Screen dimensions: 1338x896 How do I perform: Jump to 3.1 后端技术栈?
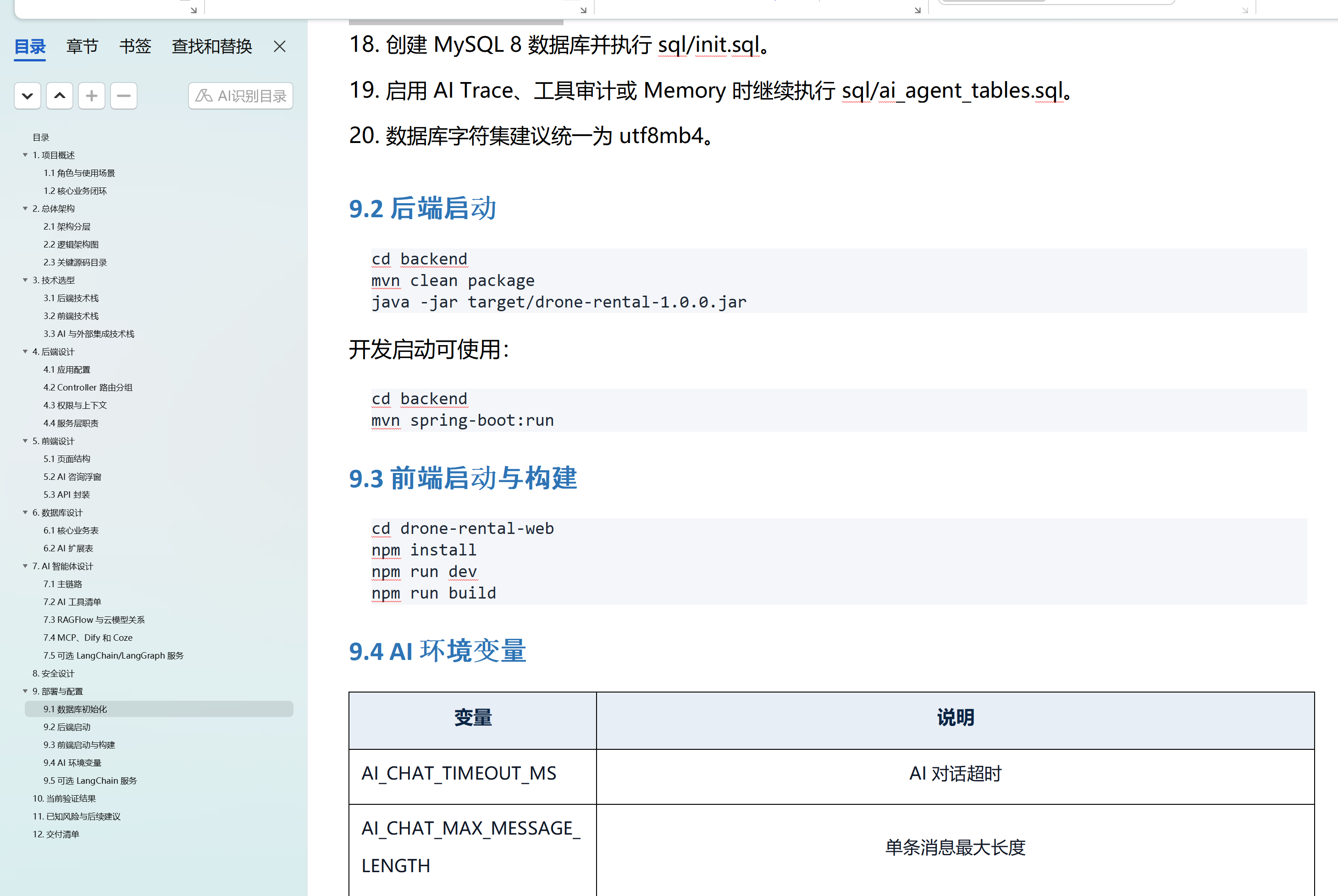[71, 298]
